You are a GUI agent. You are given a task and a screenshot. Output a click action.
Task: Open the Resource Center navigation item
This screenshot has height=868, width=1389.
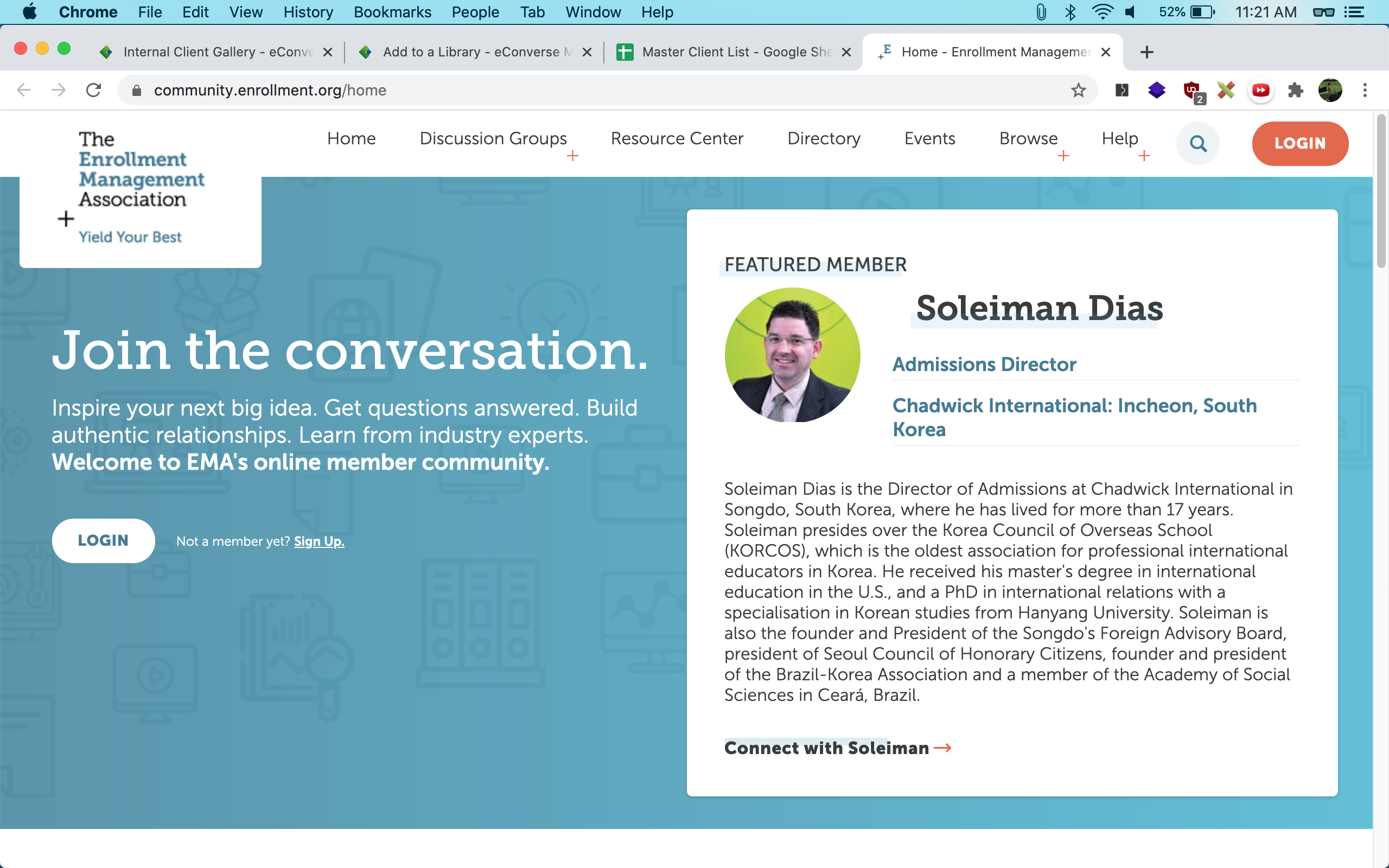coord(677,138)
